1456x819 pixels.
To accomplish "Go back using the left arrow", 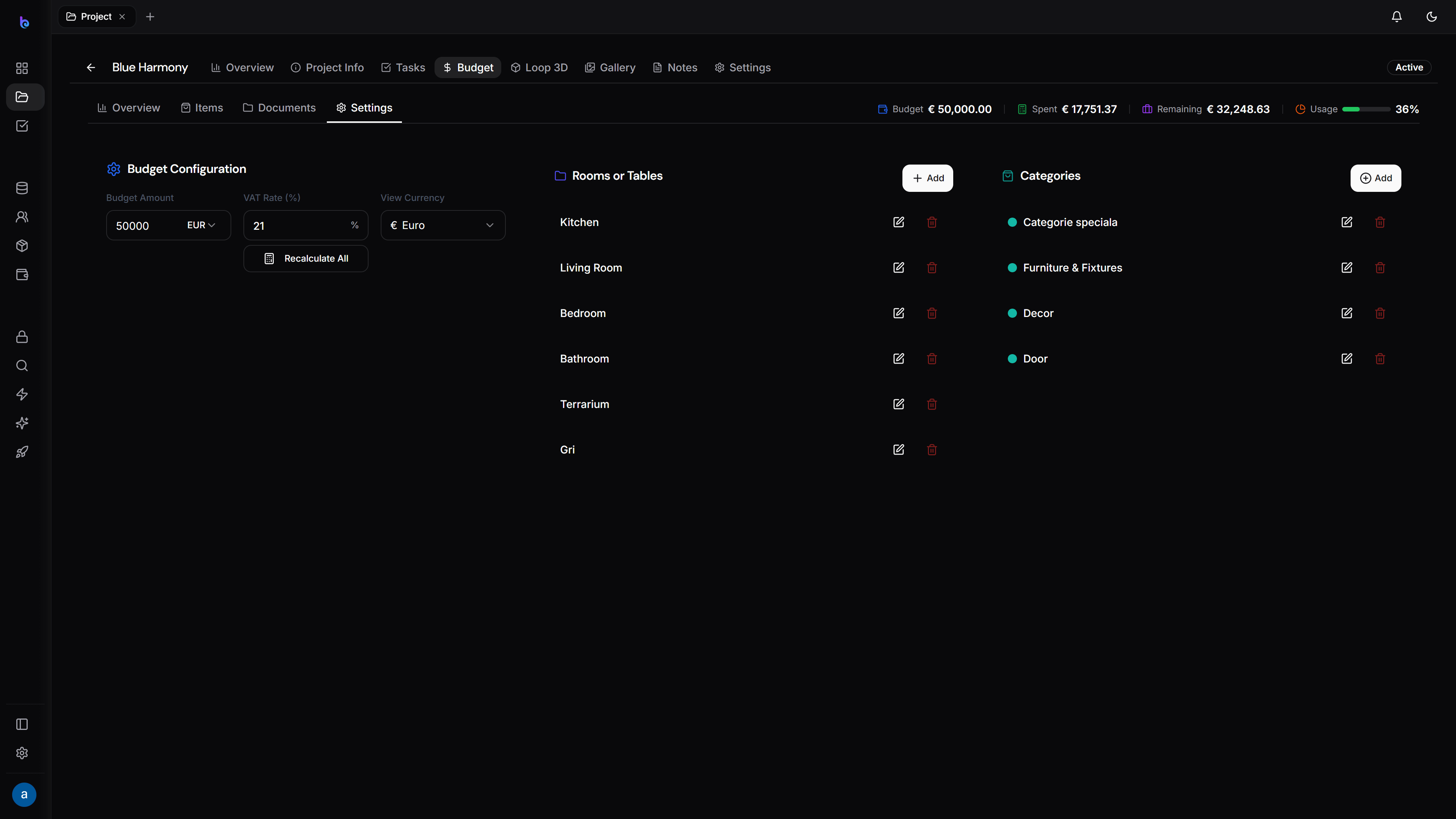I will pyautogui.click(x=91, y=68).
